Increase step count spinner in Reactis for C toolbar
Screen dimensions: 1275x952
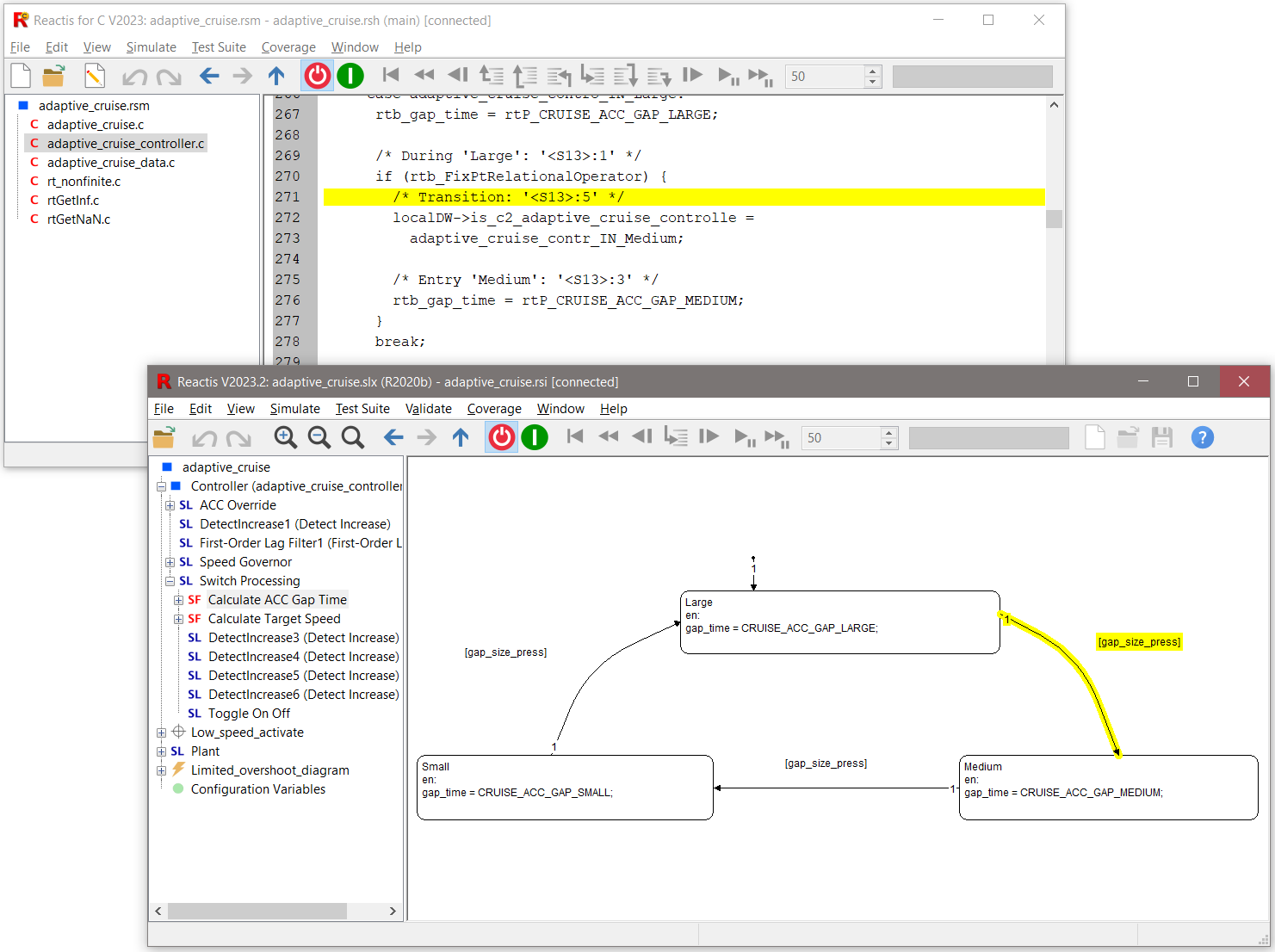click(x=873, y=71)
